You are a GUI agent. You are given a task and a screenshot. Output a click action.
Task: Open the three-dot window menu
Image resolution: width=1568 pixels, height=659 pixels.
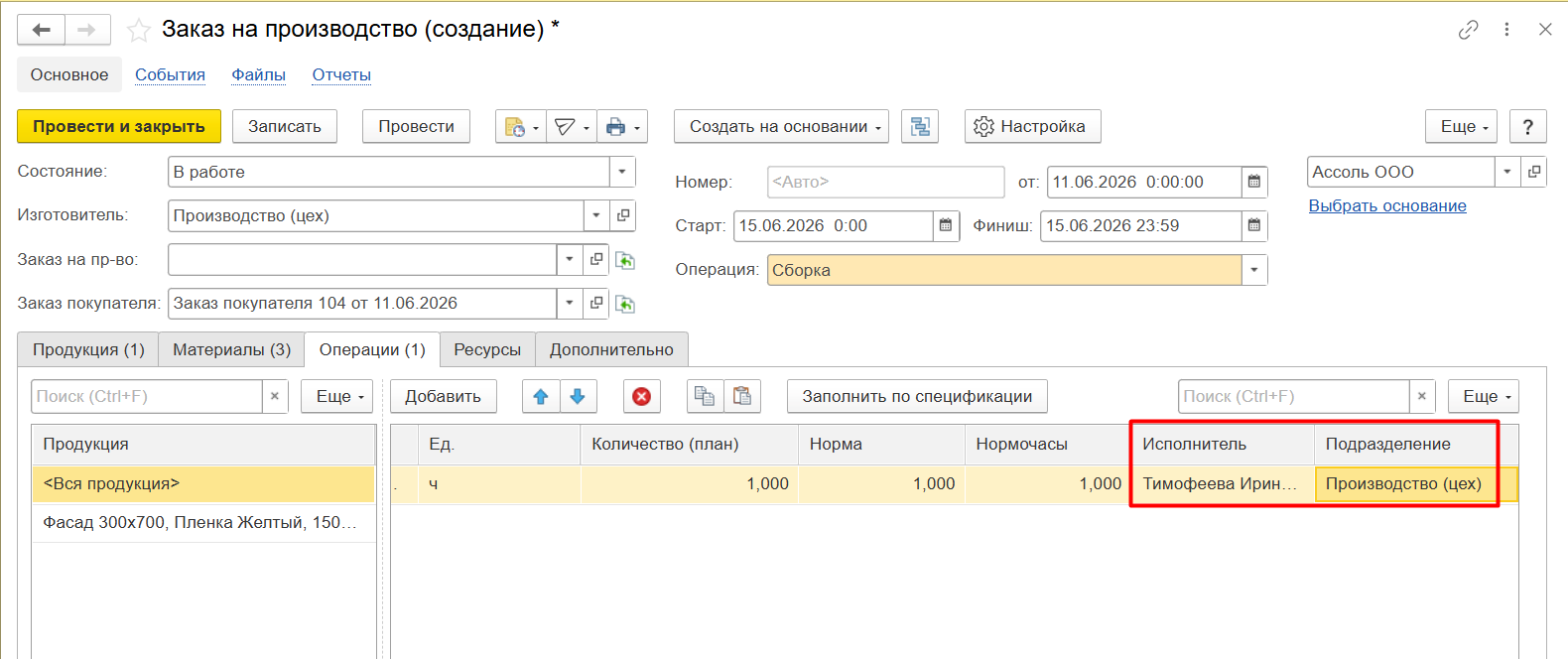coord(1506,30)
